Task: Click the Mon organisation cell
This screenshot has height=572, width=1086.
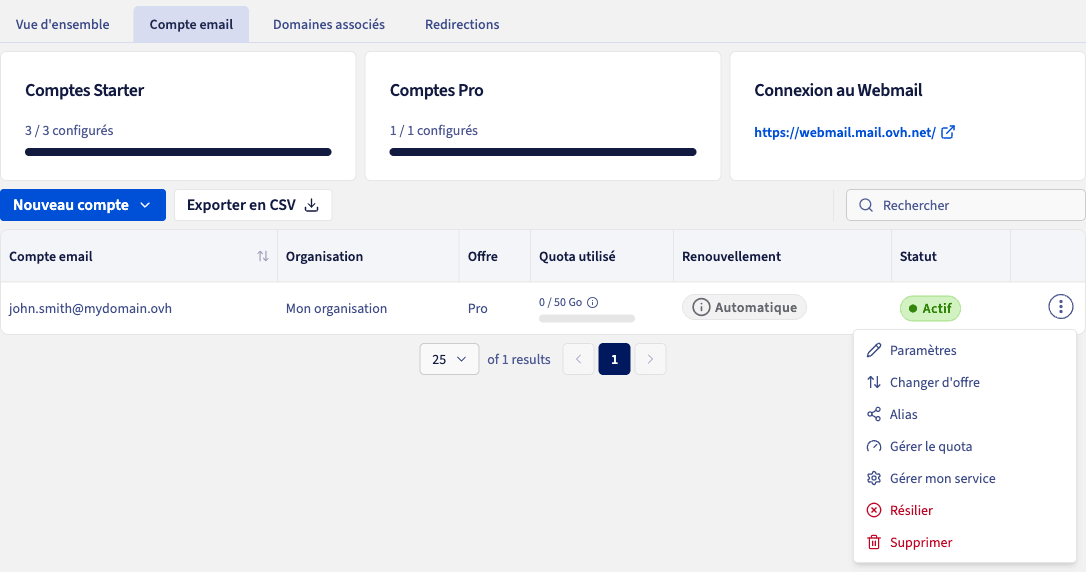Action: [x=337, y=308]
